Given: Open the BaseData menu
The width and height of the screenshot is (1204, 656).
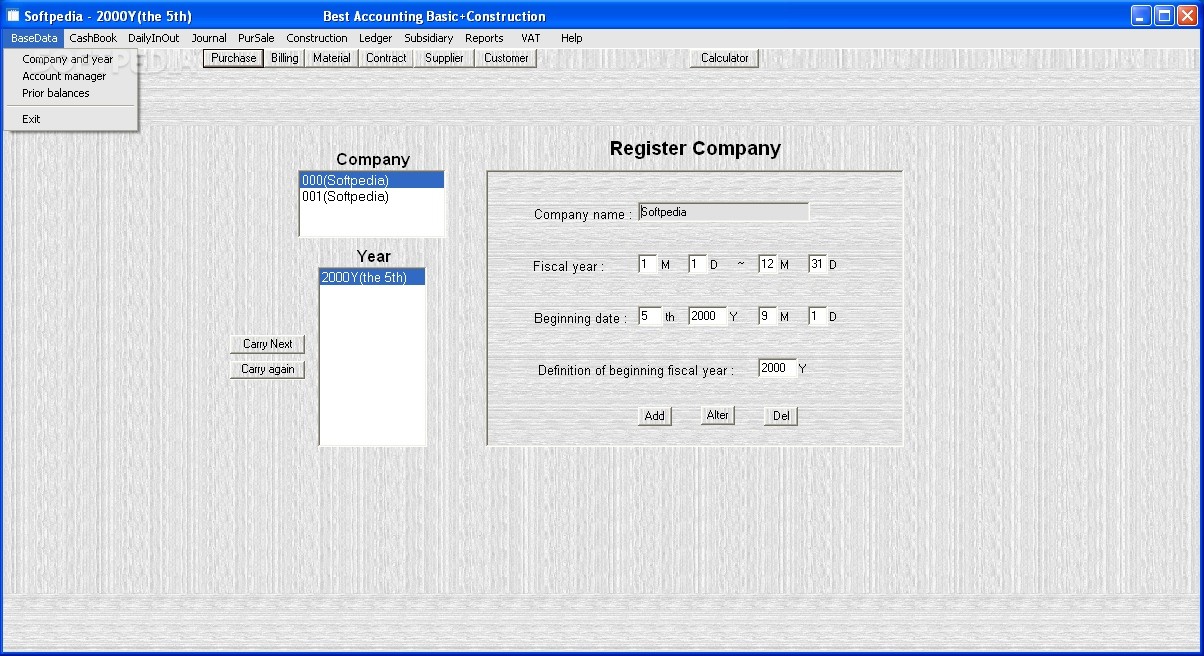Looking at the screenshot, I should pos(34,38).
